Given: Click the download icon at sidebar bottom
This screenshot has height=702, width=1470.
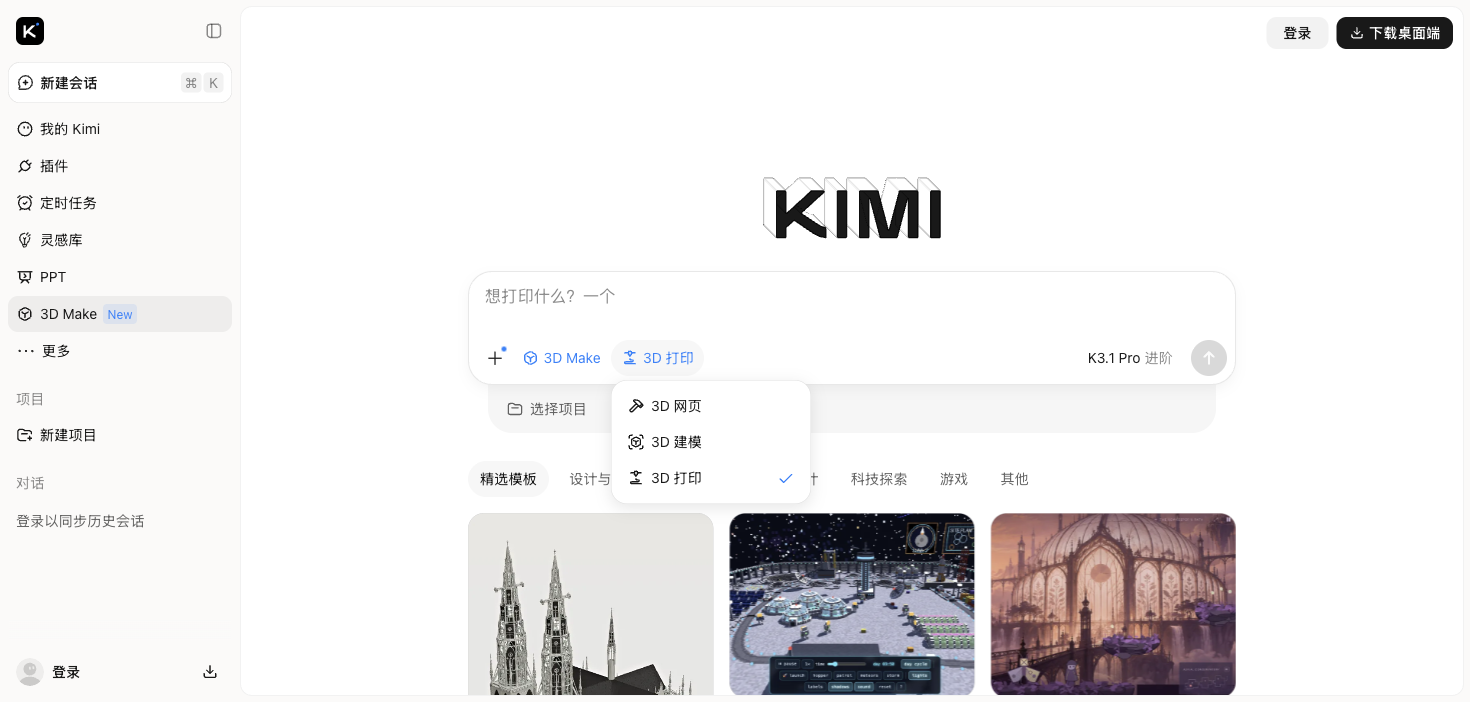Looking at the screenshot, I should click(210, 672).
